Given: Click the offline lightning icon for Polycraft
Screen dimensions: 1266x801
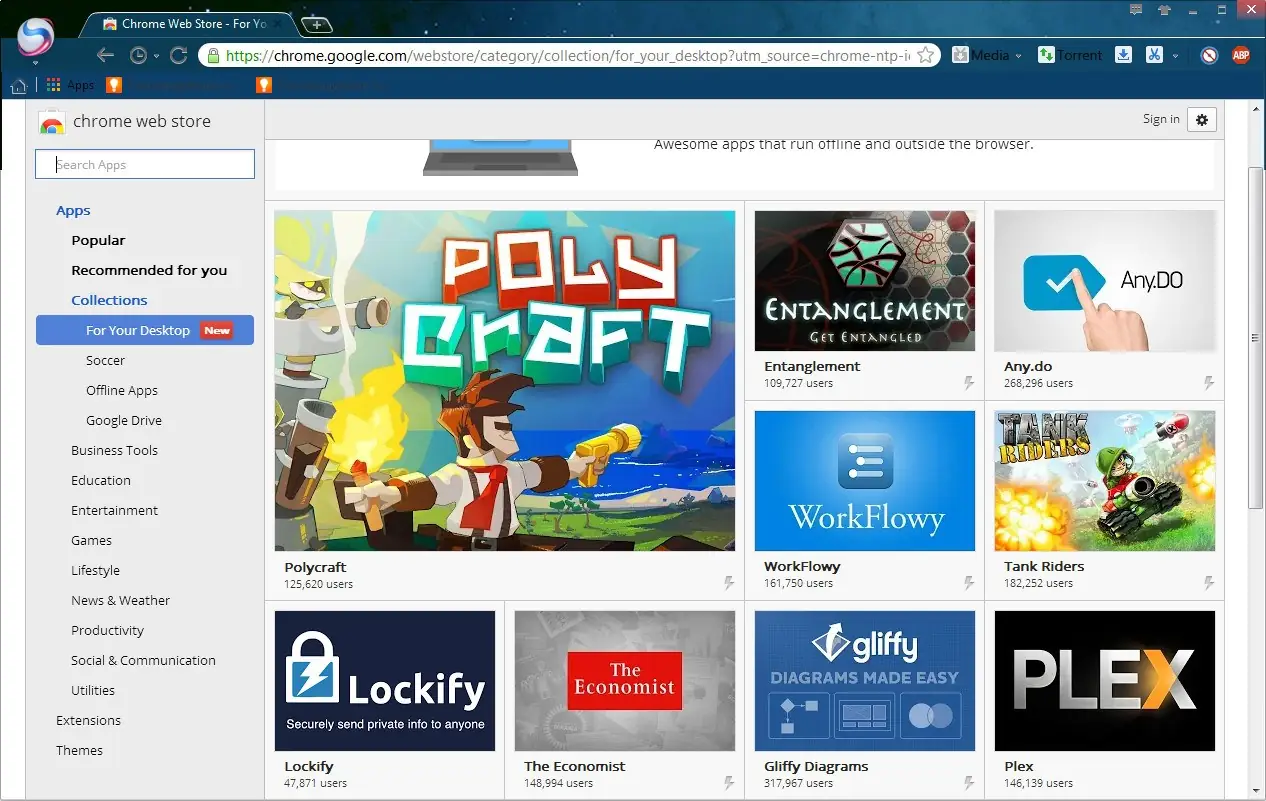Looking at the screenshot, I should point(729,583).
